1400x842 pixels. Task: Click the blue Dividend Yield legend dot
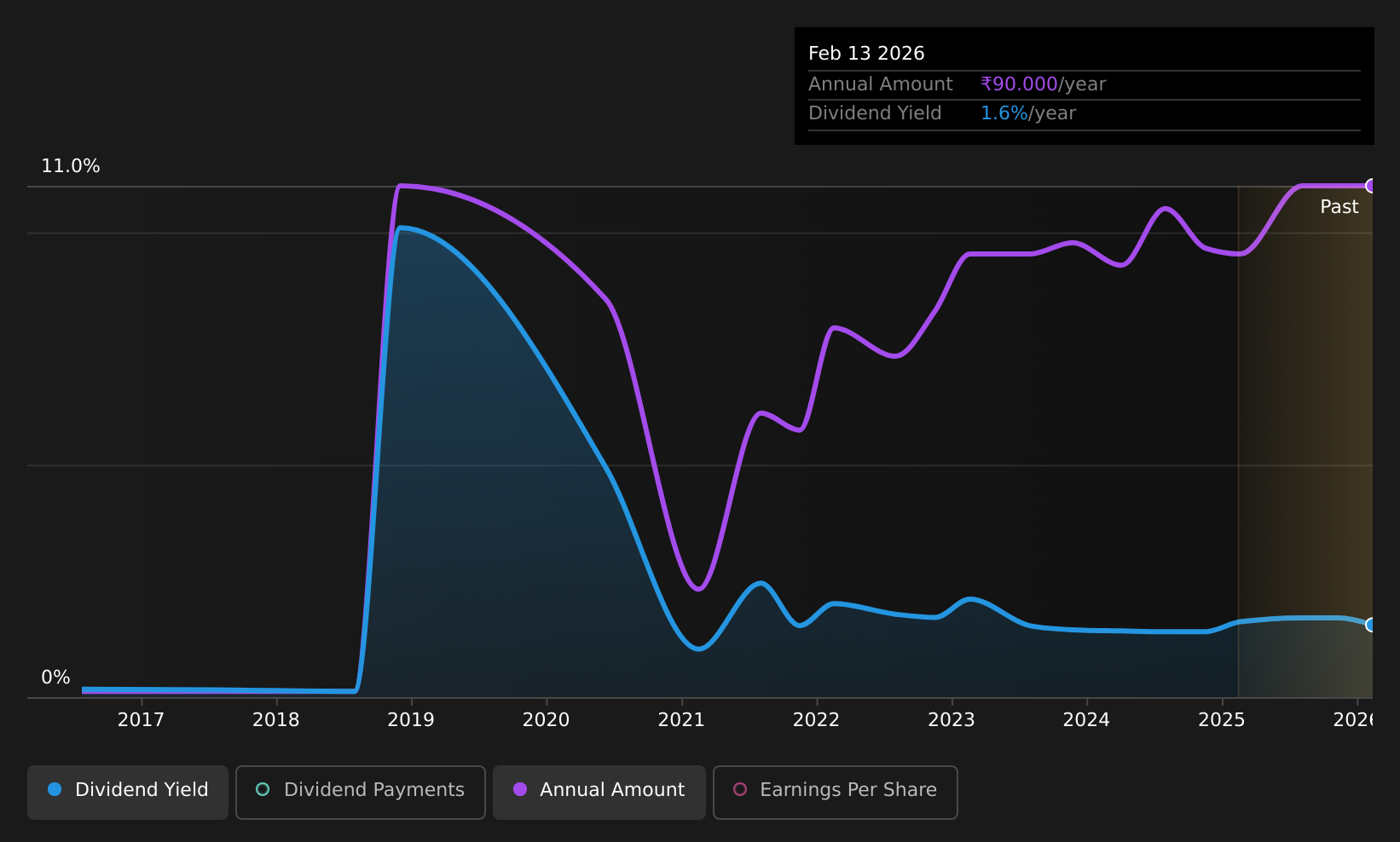[x=55, y=789]
